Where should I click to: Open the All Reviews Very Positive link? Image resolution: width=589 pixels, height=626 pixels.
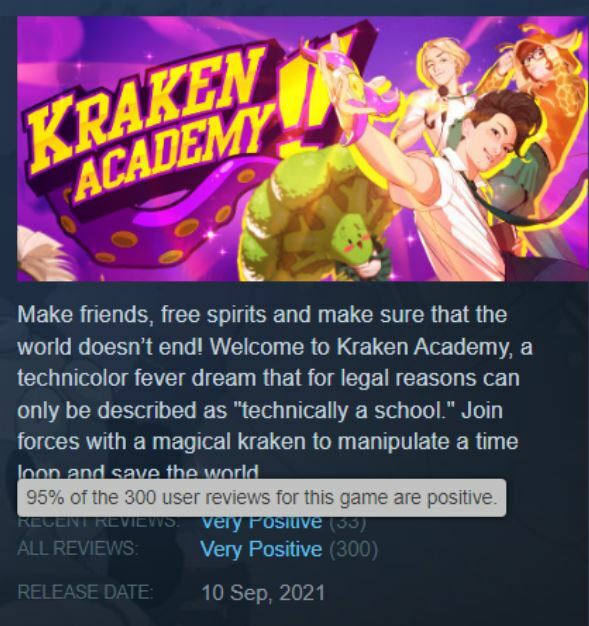coord(261,549)
